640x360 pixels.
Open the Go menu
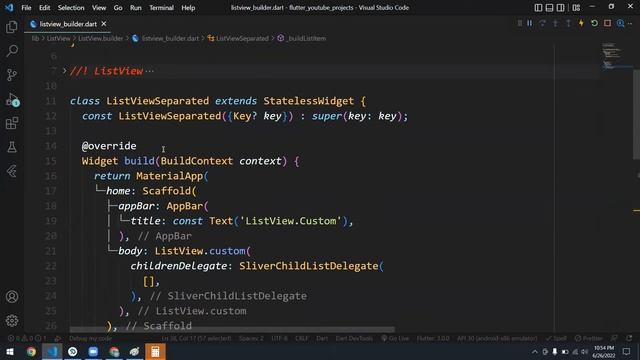pos(118,7)
